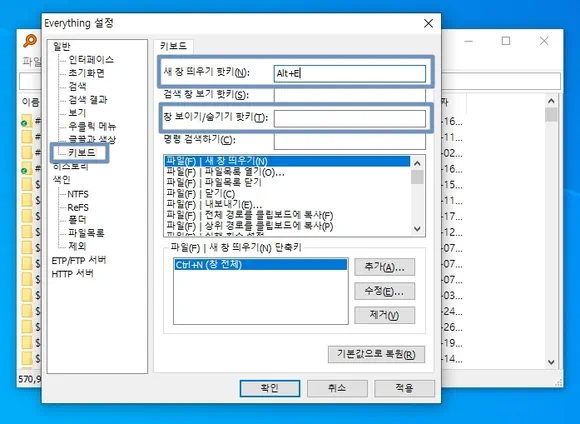This screenshot has height=424, width=580.
Task: Select the Ctrl+N (창 전체) shortcut
Action: coord(260,265)
